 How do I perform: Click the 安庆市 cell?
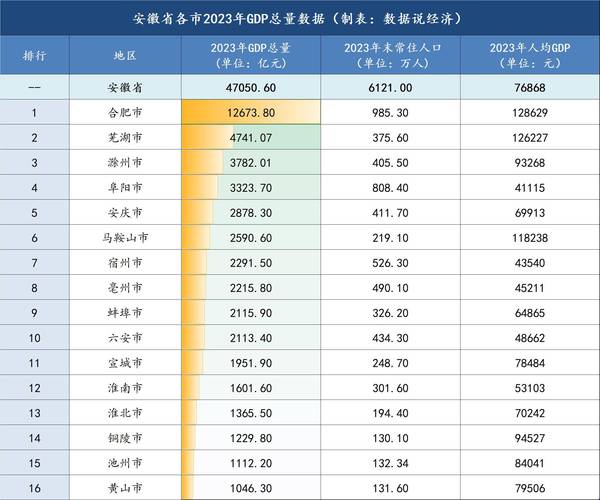coord(125,213)
